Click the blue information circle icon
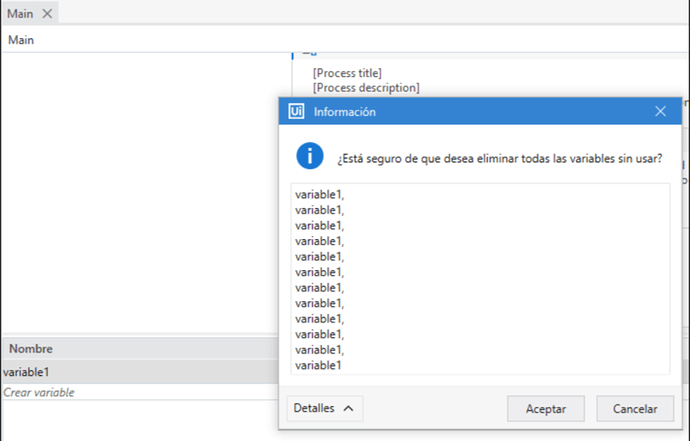Image resolution: width=690 pixels, height=441 pixels. coord(310,156)
